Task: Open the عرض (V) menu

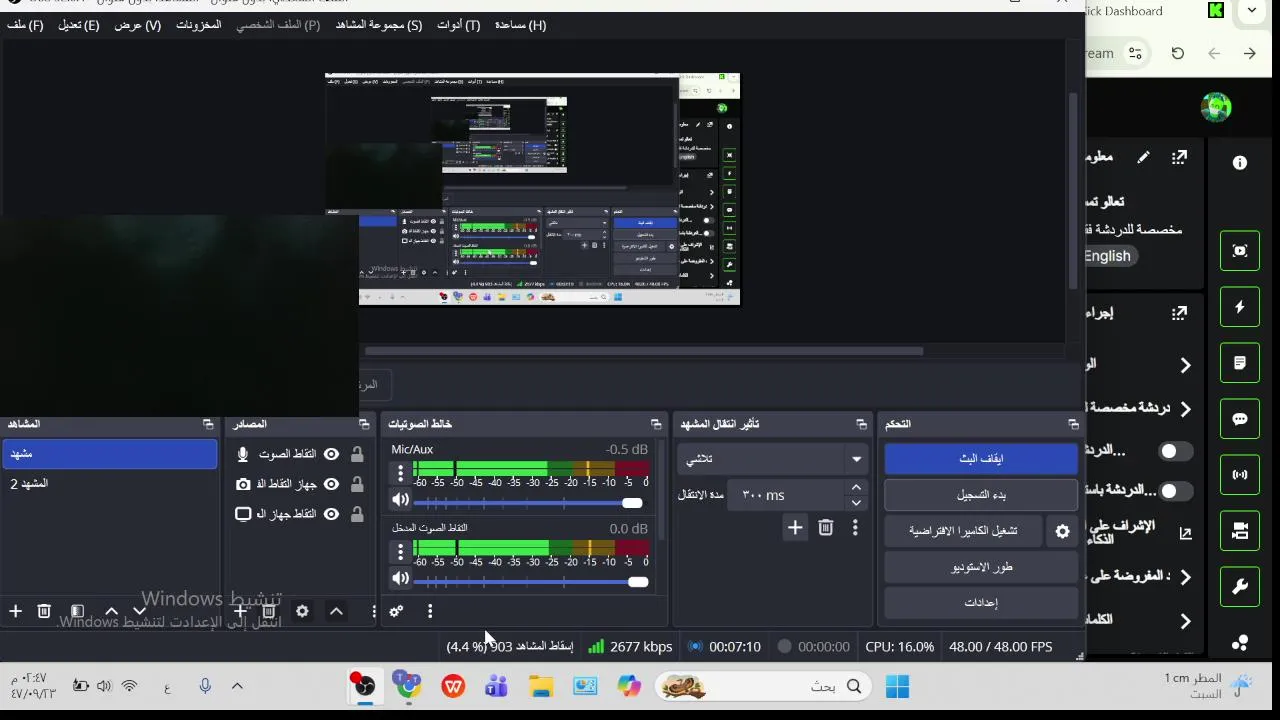Action: [x=138, y=25]
